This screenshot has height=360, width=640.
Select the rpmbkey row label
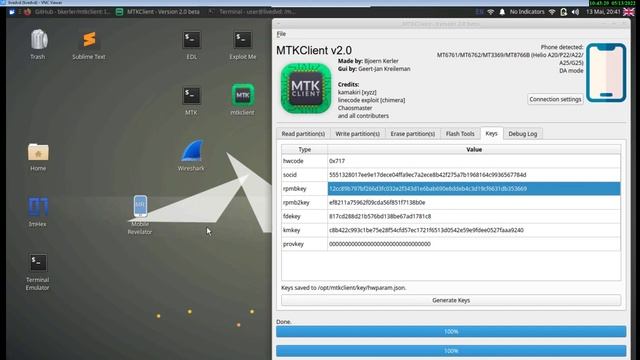tap(304, 189)
